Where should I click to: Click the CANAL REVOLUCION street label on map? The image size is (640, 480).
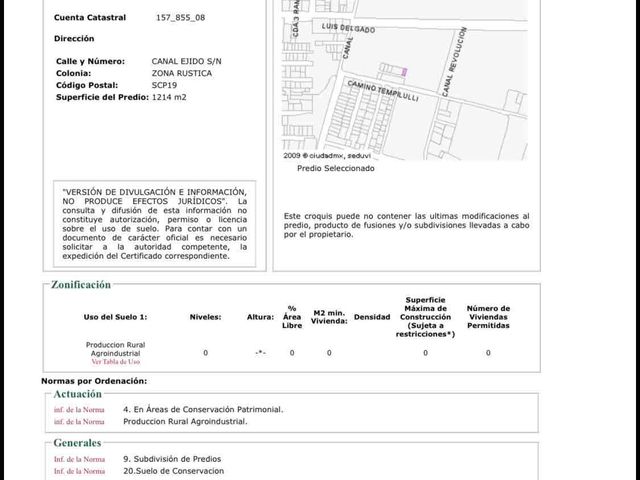coord(454,62)
